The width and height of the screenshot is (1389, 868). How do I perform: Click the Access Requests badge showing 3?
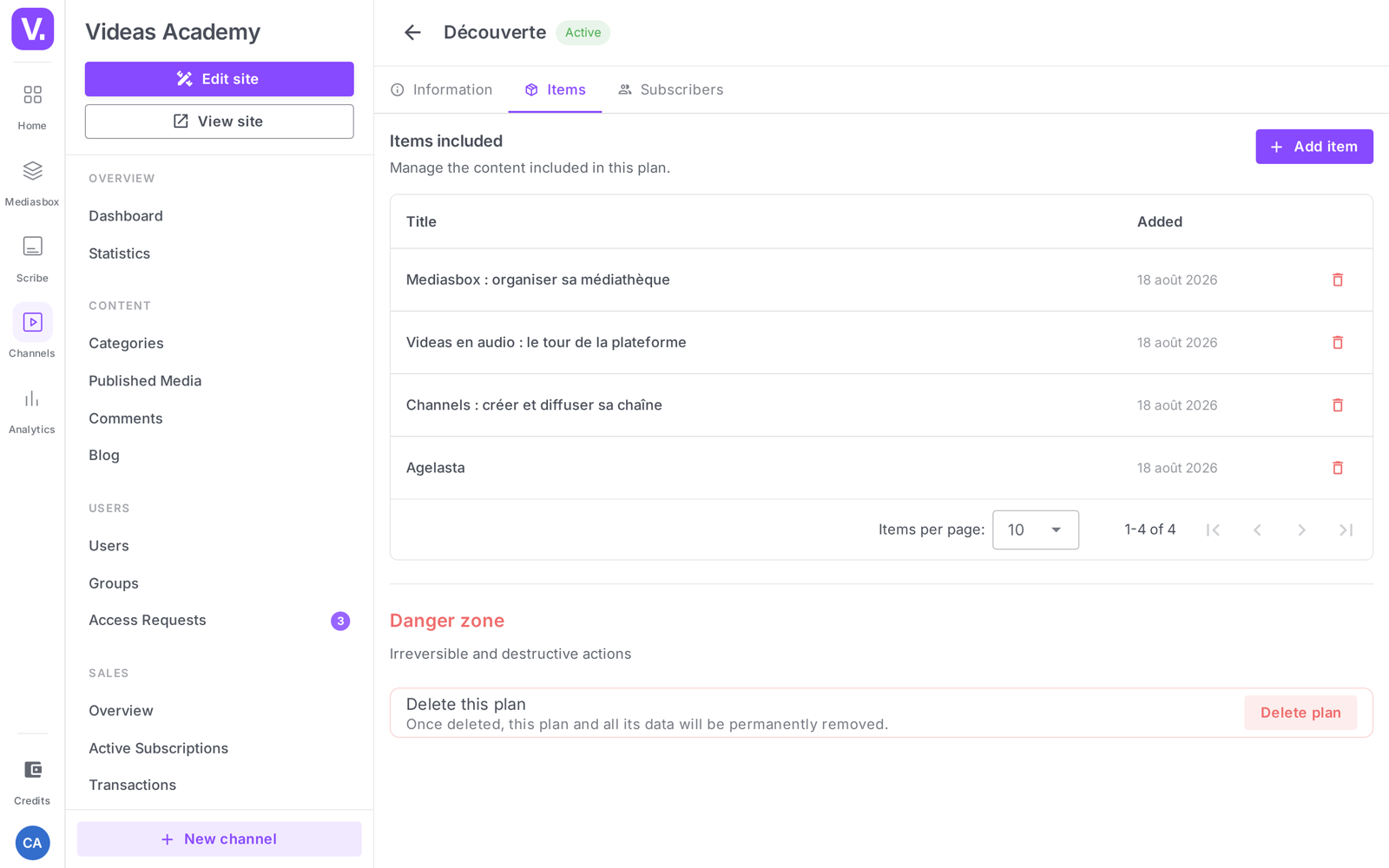point(340,621)
